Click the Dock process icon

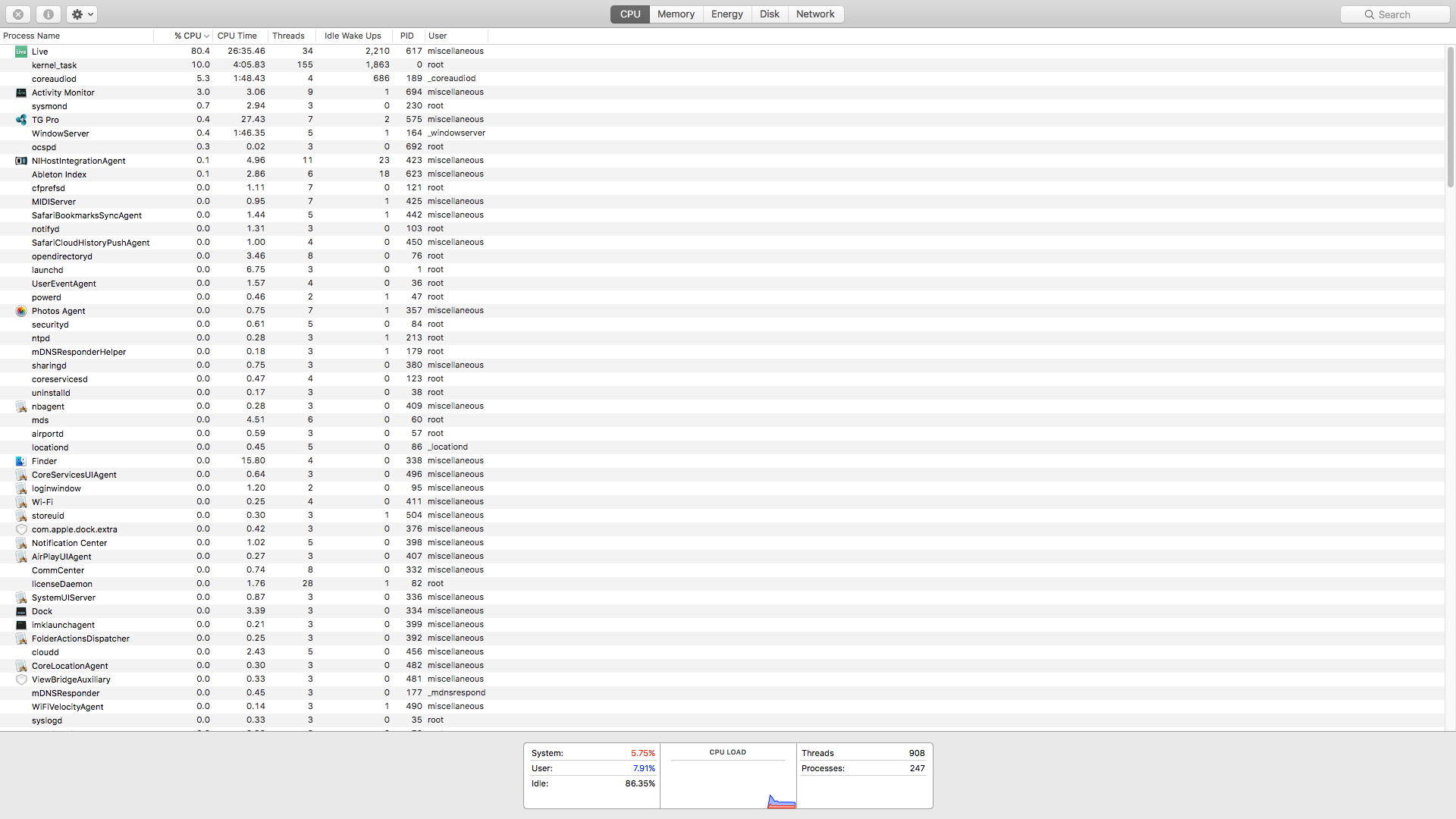coord(21,611)
